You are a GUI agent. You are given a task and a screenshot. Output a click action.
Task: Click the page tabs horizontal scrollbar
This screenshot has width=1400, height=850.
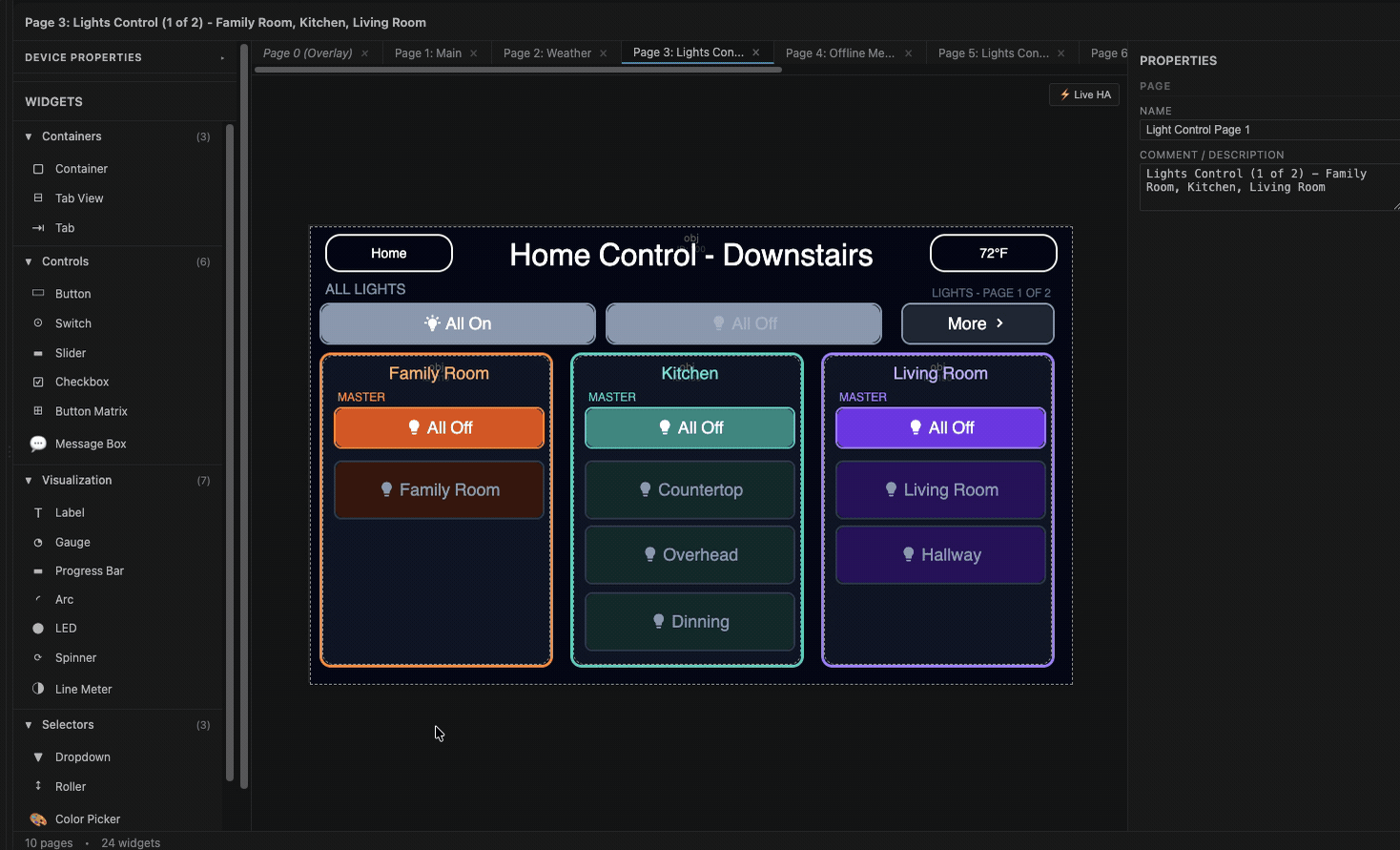(519, 70)
